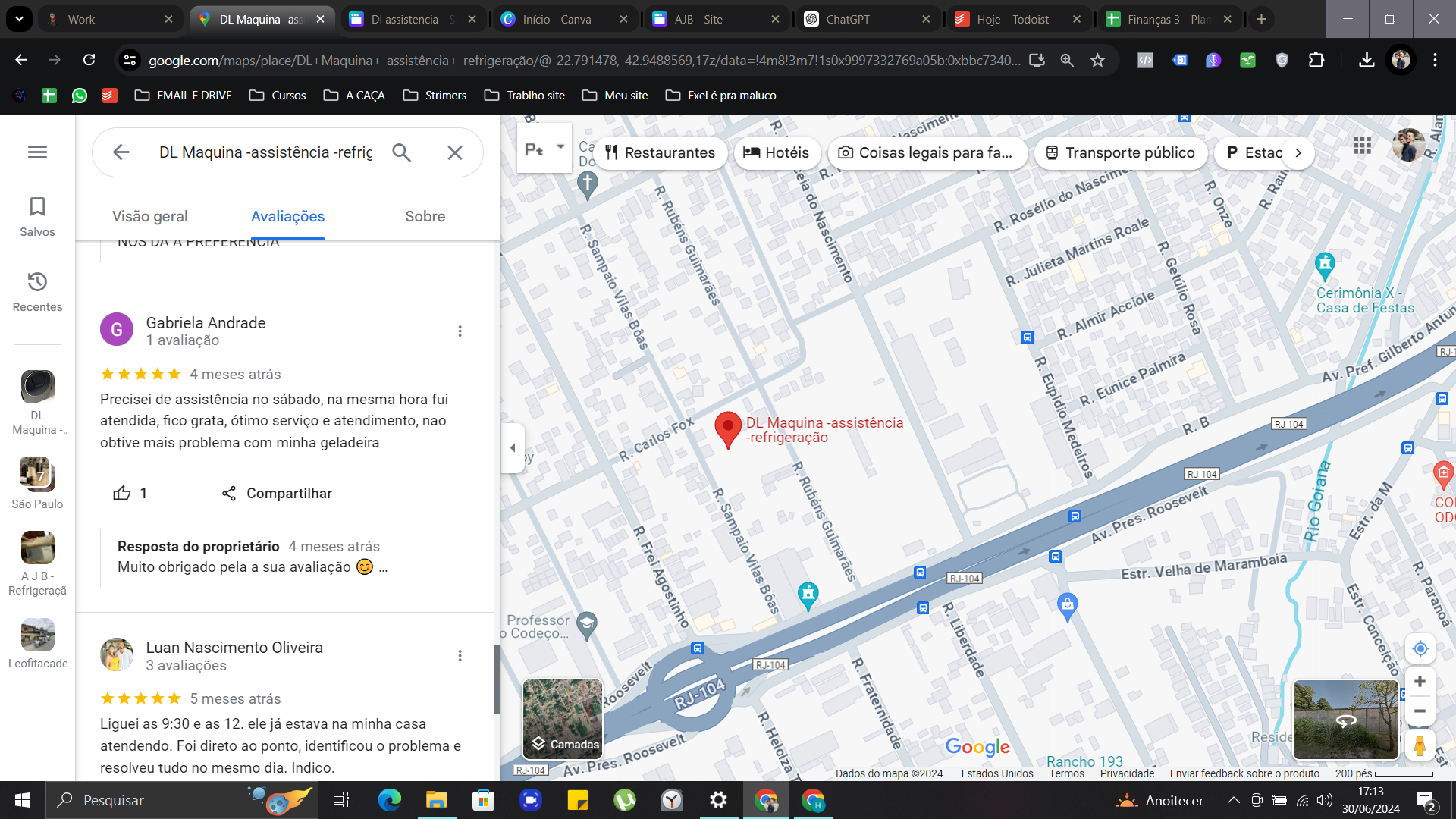Open Gabriela Andrade's reviewer profile
Image resolution: width=1456 pixels, height=819 pixels.
[206, 323]
